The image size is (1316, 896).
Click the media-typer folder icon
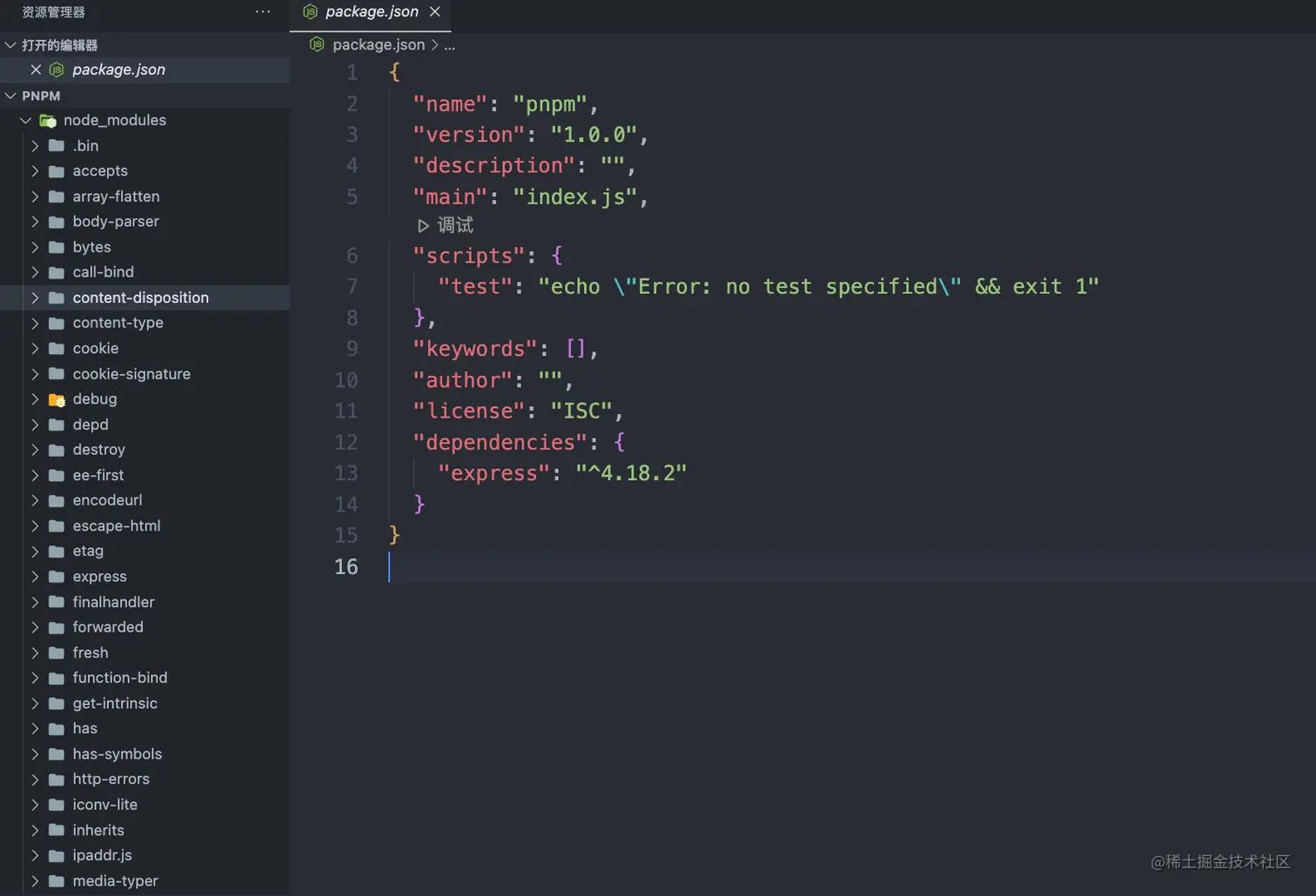pyautogui.click(x=57, y=881)
